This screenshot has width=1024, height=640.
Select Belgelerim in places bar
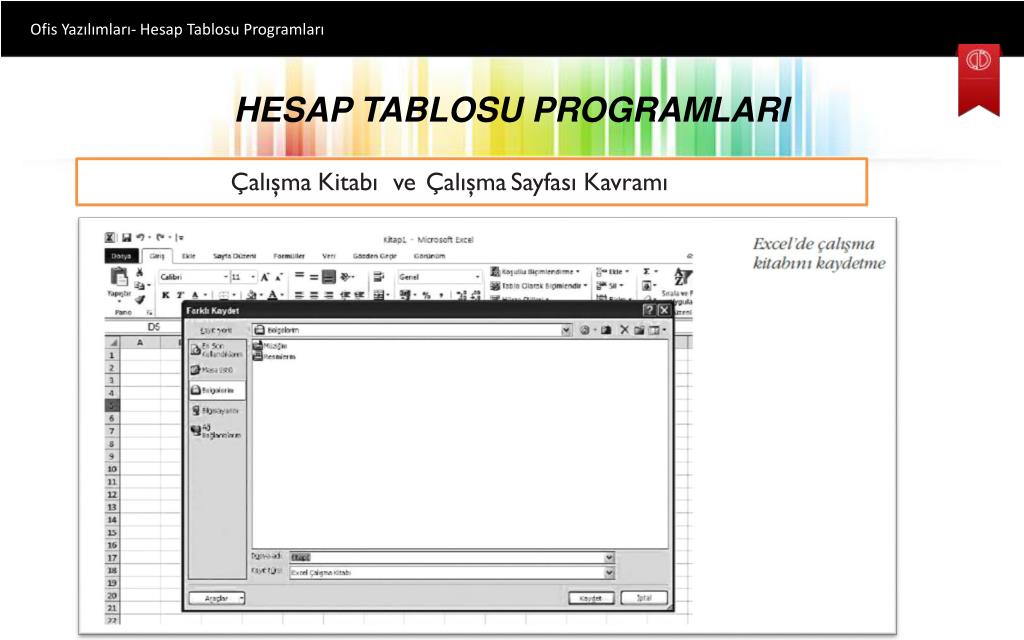point(217,391)
